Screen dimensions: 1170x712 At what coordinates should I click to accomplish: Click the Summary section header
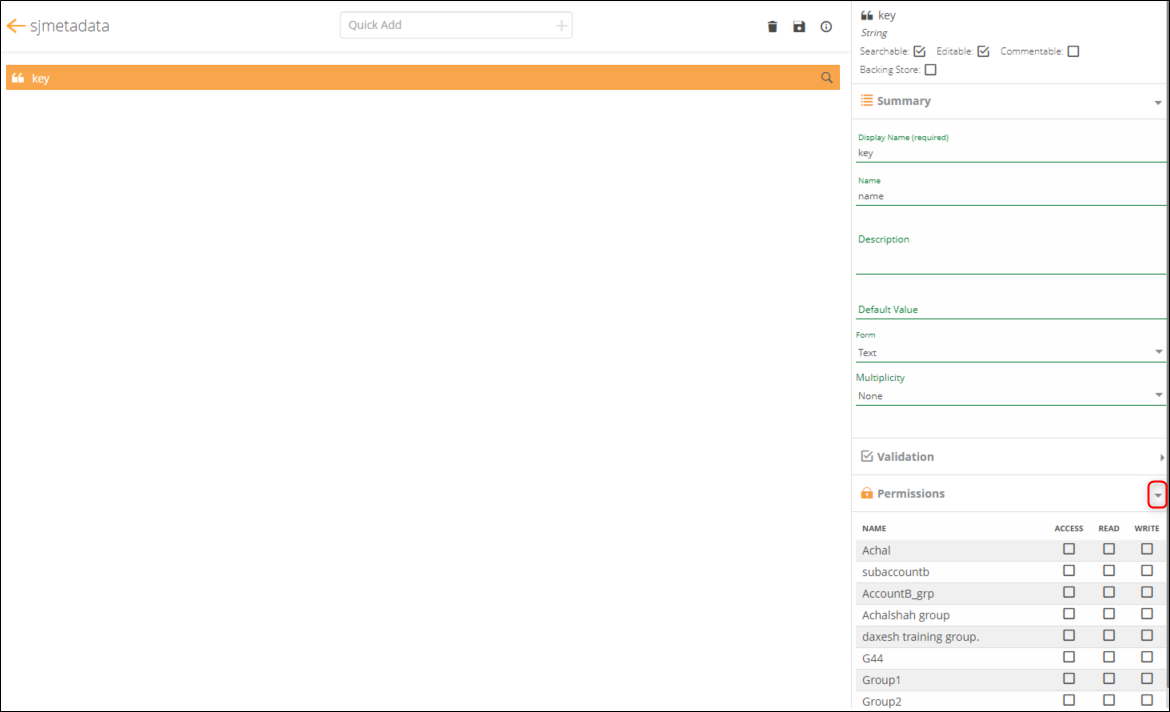coord(1010,101)
